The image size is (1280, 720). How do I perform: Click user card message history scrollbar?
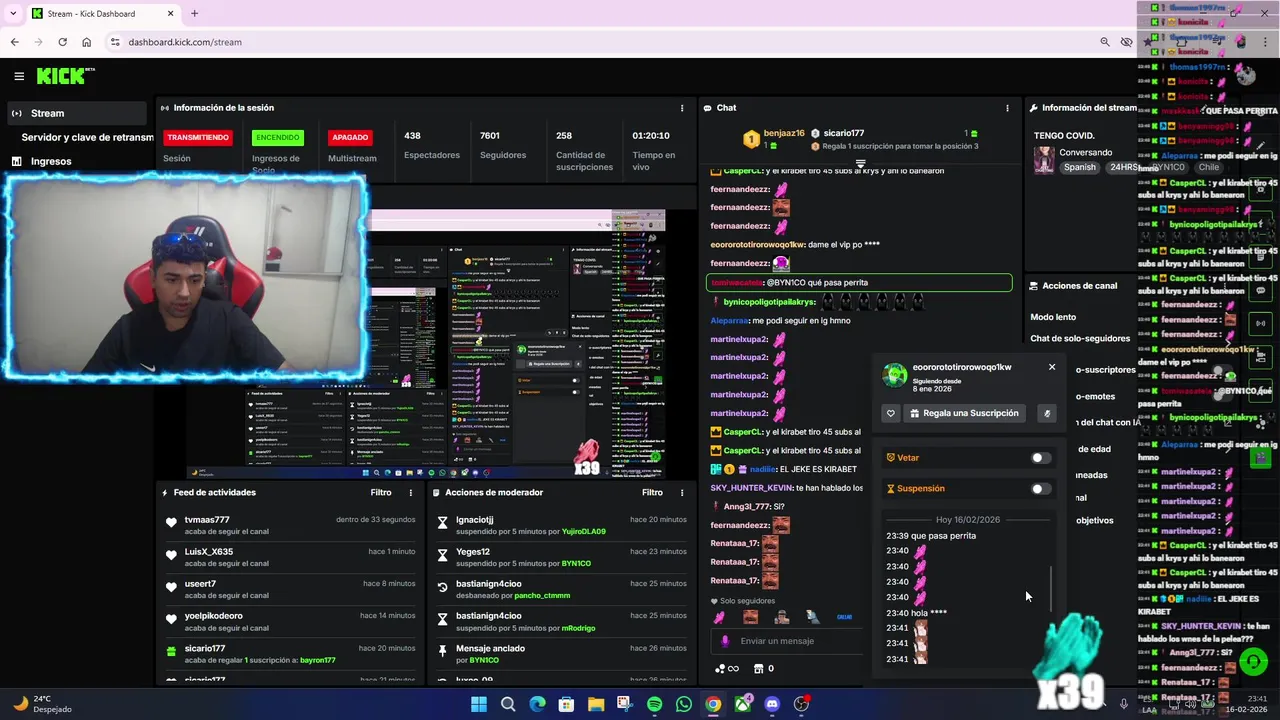click(1051, 591)
